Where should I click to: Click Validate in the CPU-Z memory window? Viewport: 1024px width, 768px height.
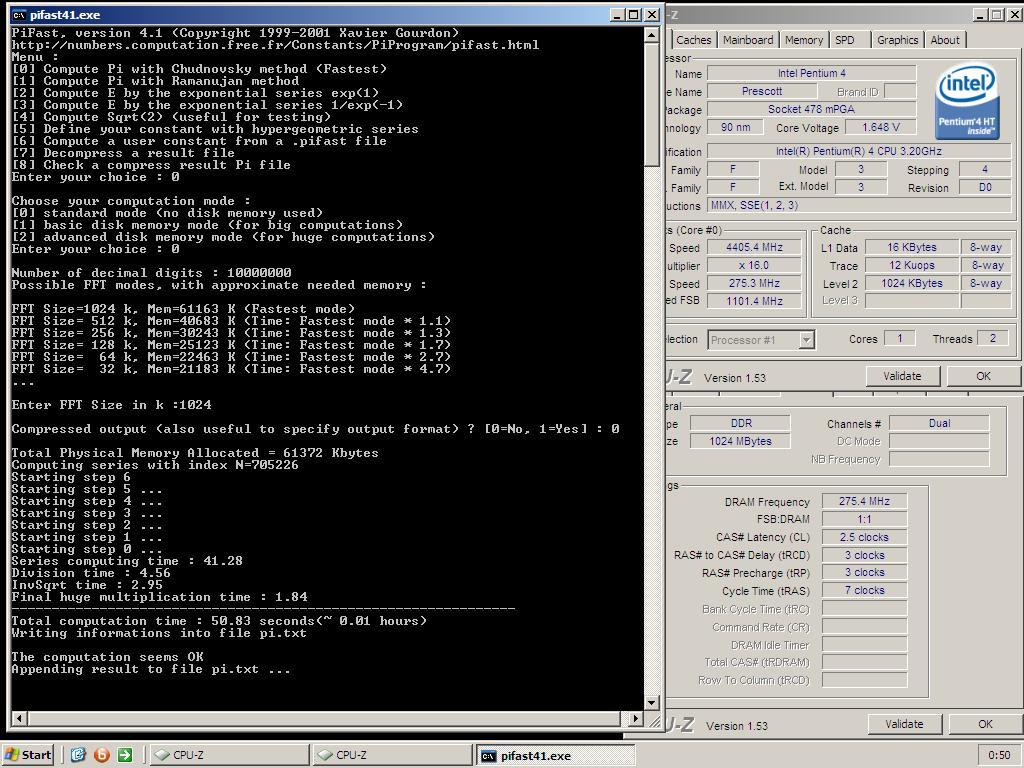point(904,724)
